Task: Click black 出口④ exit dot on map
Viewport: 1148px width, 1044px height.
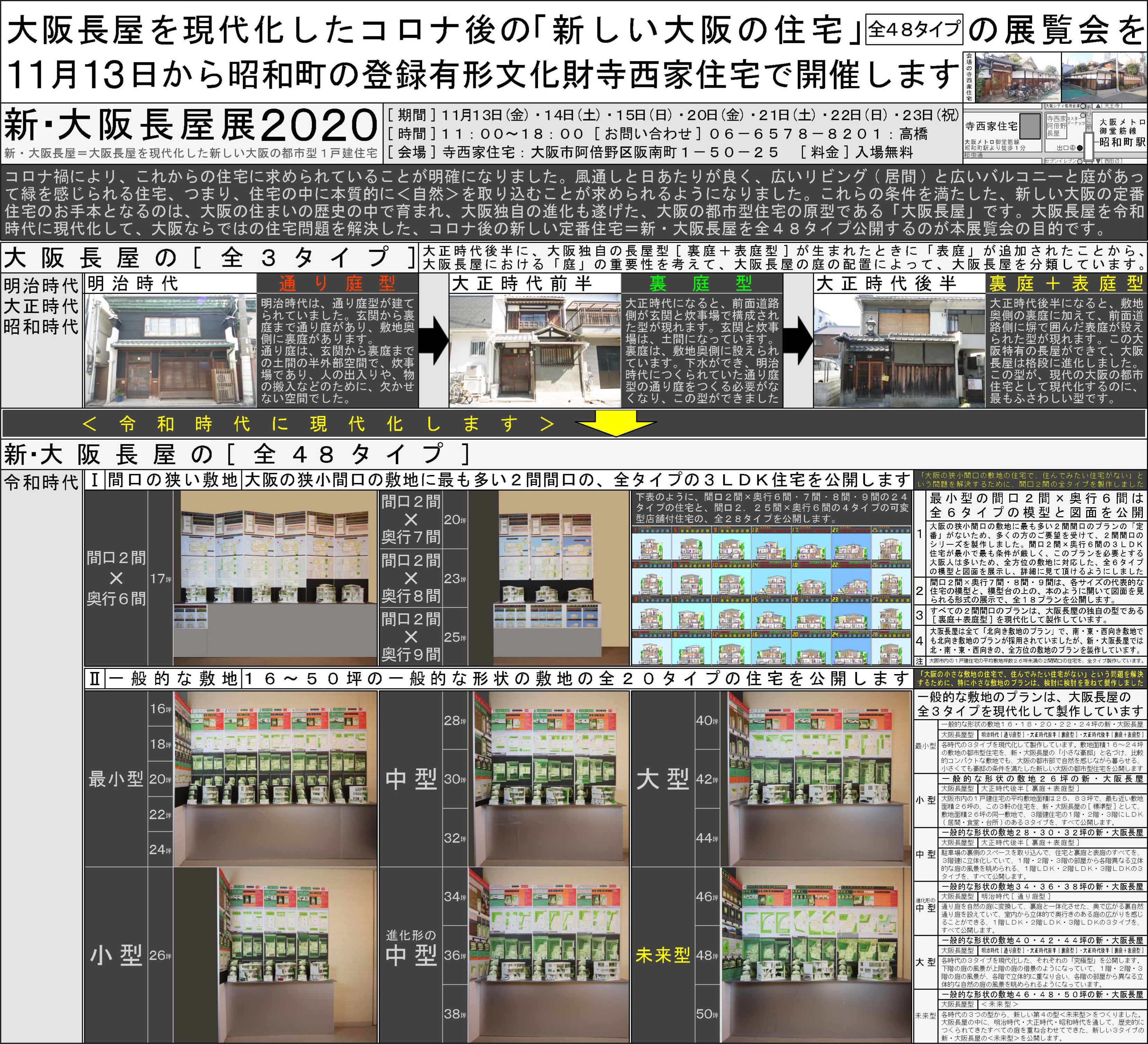Action: 1080,148
